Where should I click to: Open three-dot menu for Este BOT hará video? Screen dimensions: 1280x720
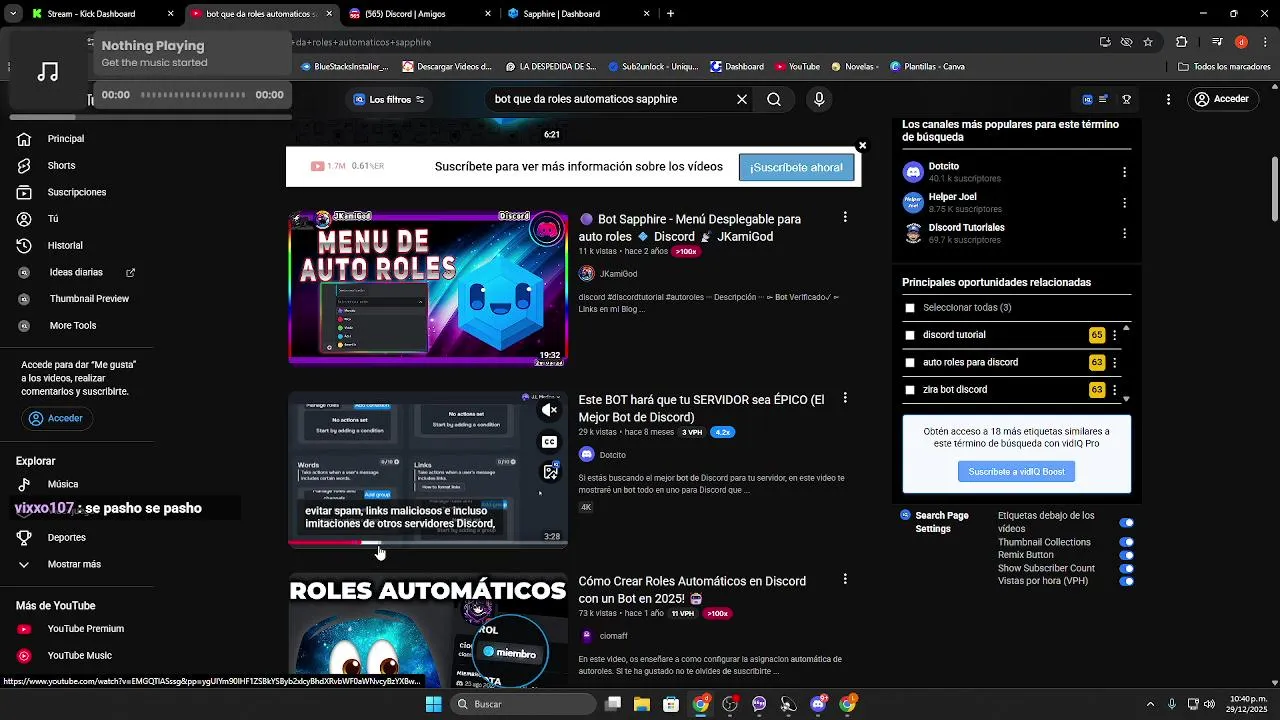[845, 398]
